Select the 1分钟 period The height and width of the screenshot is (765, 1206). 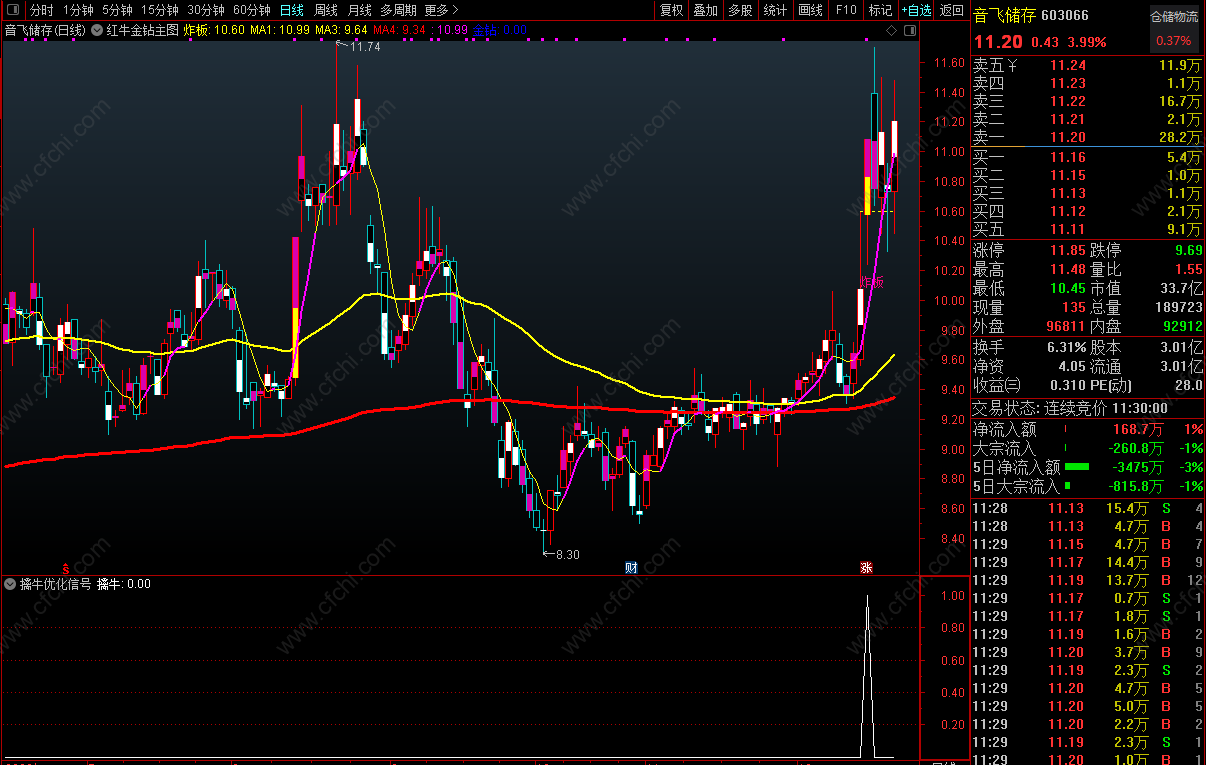[x=78, y=10]
